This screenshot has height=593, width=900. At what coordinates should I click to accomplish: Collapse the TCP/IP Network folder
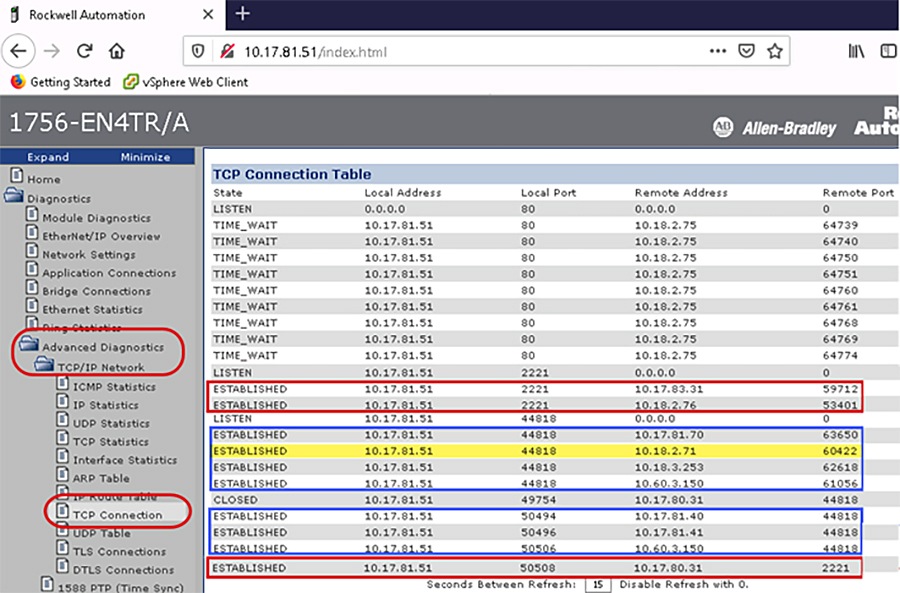[x=44, y=364]
